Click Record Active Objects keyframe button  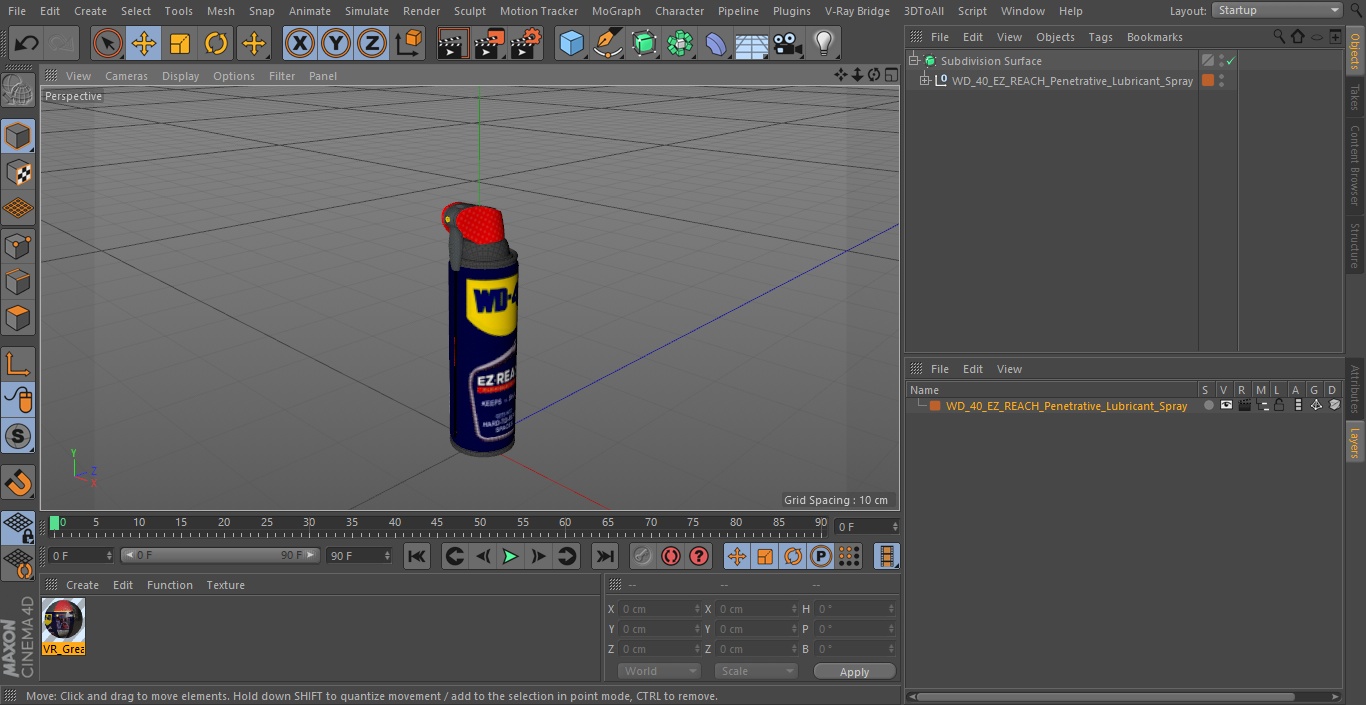[x=643, y=556]
